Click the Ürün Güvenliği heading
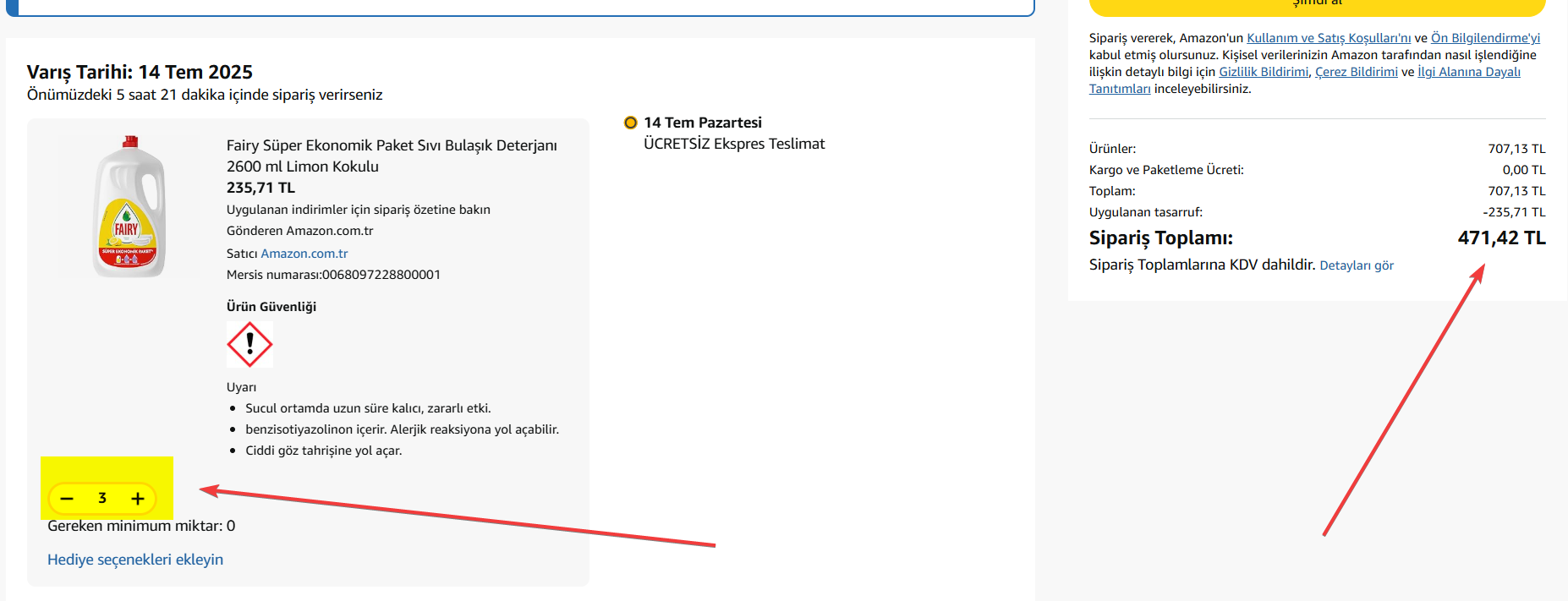This screenshot has width=1568, height=601. [271, 307]
